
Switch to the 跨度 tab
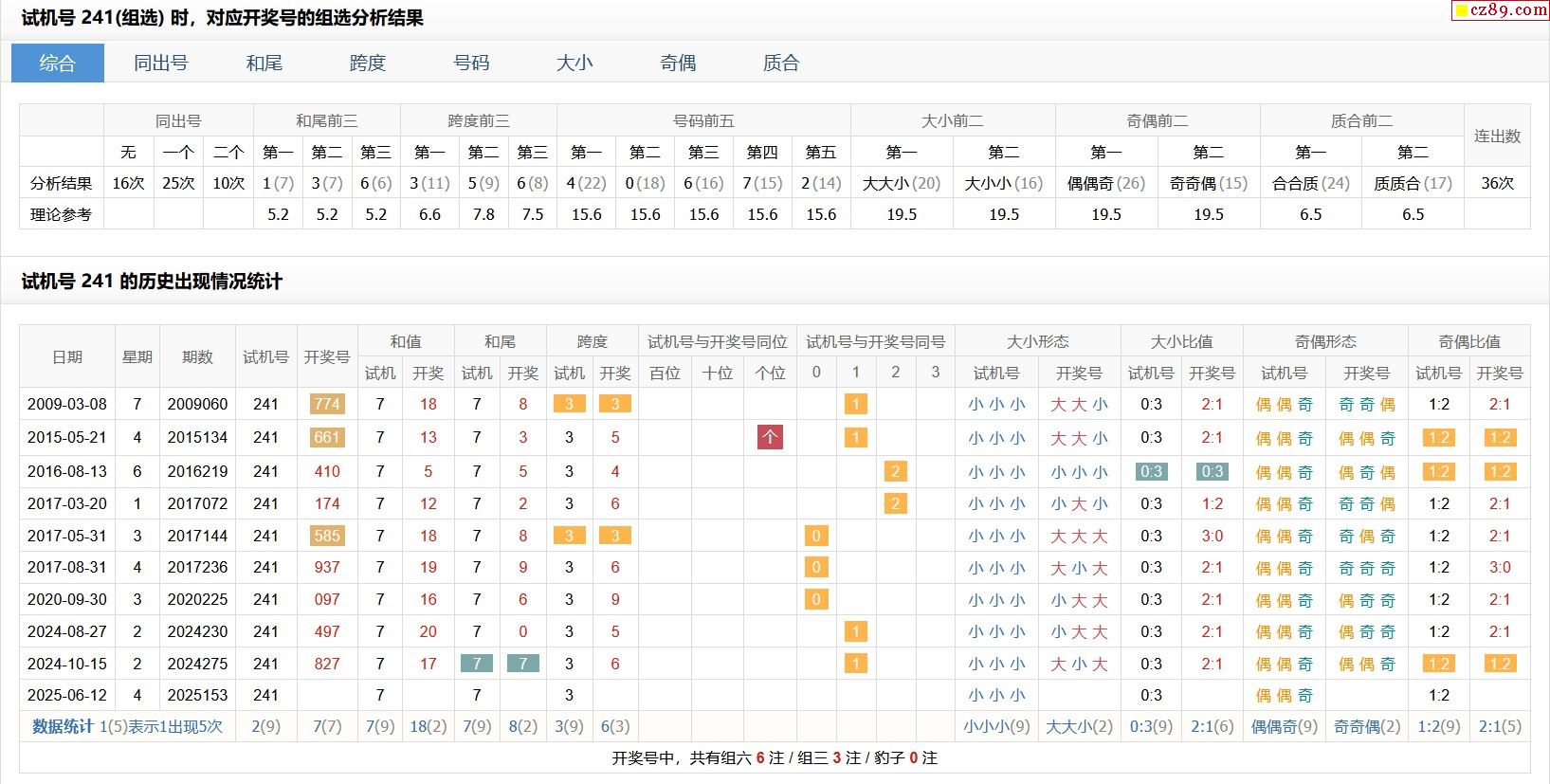click(368, 64)
